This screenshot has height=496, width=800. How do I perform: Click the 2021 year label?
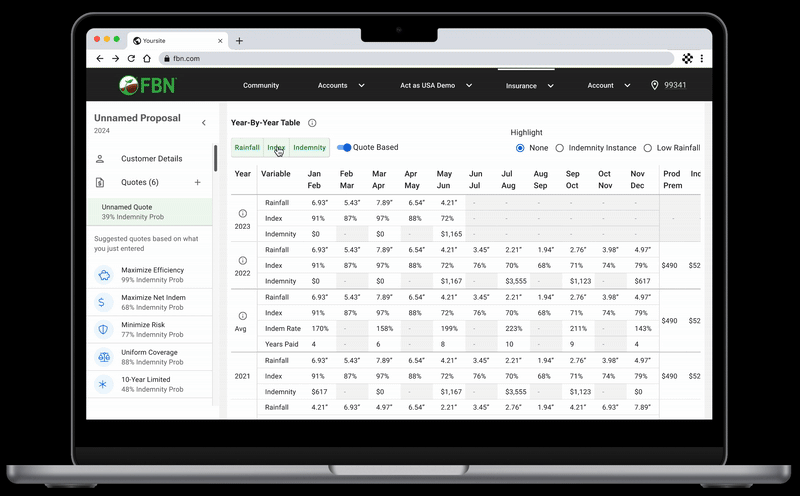tap(242, 376)
